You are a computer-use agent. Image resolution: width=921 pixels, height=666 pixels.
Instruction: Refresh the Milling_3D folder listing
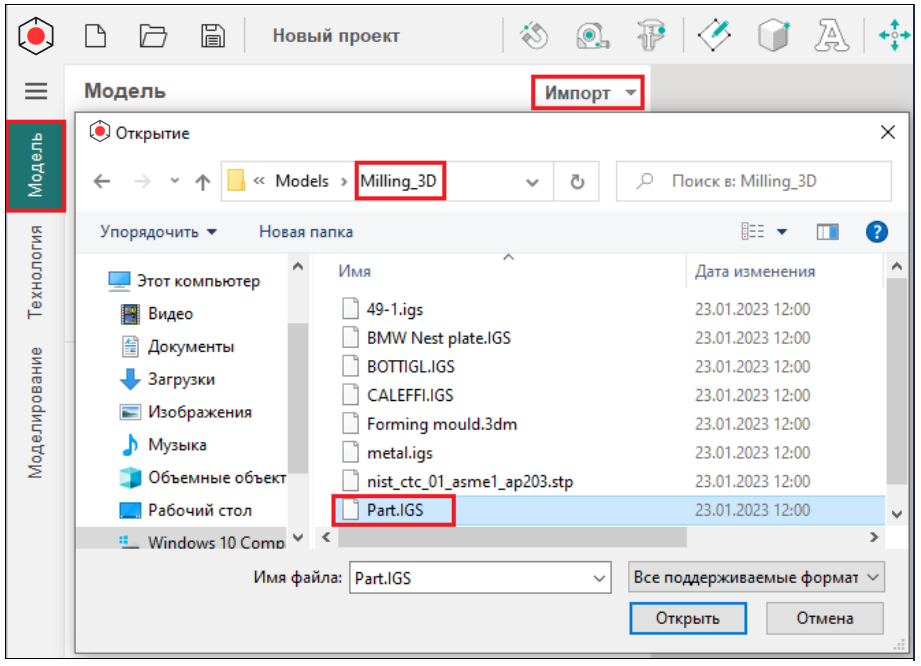pyautogui.click(x=576, y=182)
